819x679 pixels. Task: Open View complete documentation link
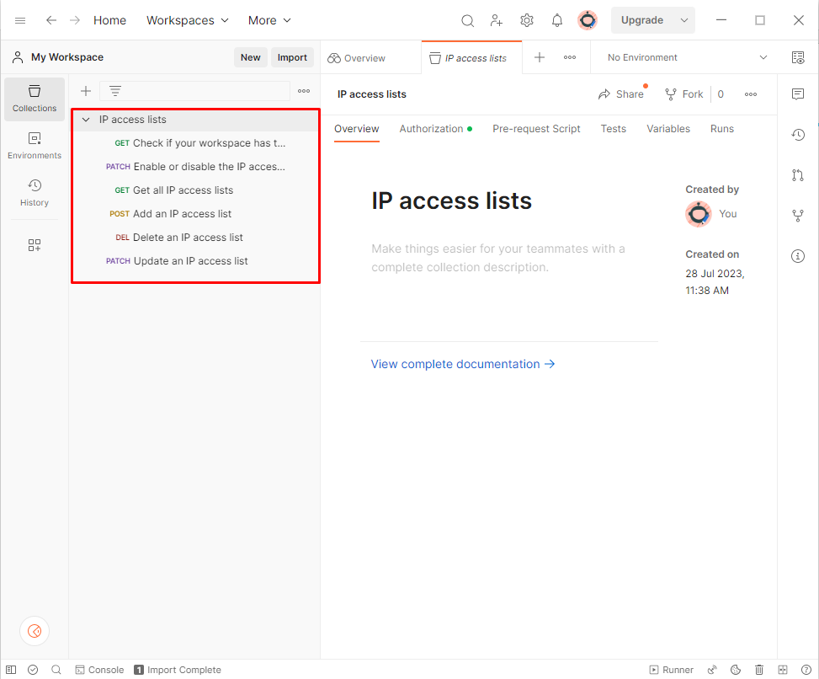click(462, 364)
